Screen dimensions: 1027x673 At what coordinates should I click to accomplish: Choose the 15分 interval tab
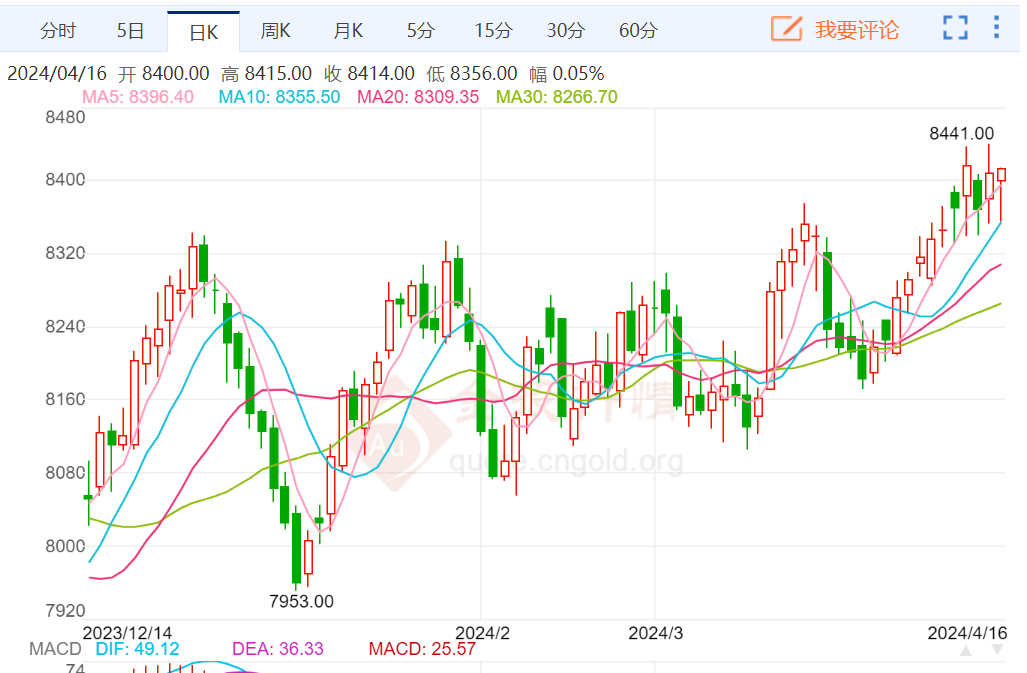pyautogui.click(x=492, y=31)
